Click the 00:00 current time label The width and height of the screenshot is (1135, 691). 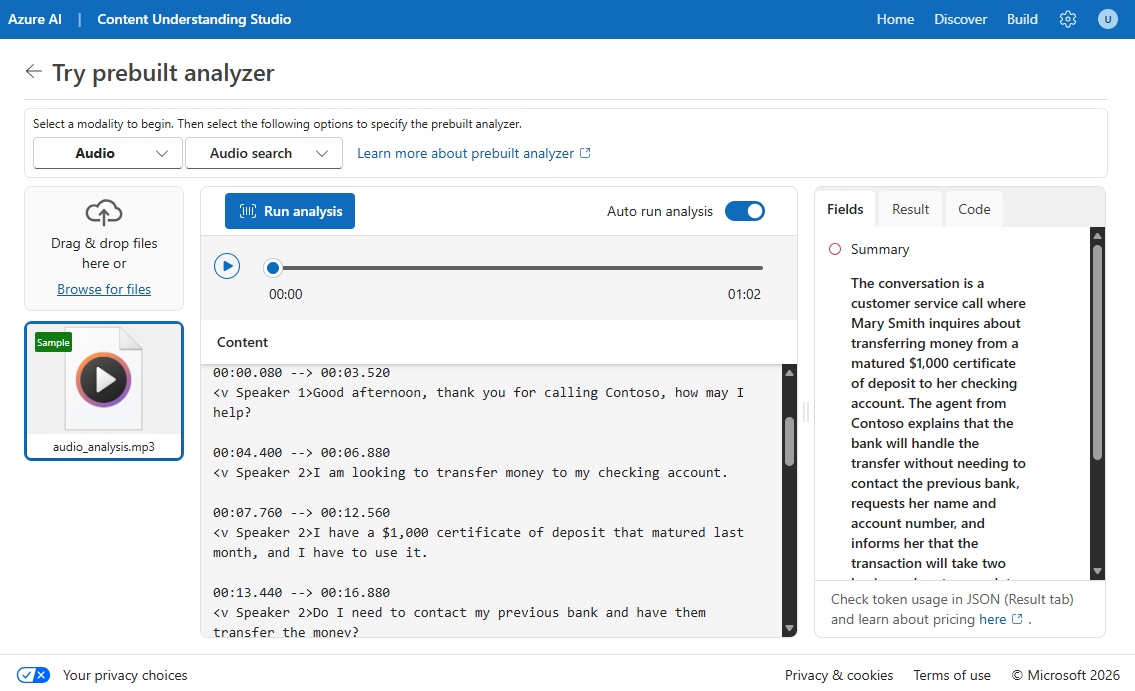pyautogui.click(x=286, y=294)
